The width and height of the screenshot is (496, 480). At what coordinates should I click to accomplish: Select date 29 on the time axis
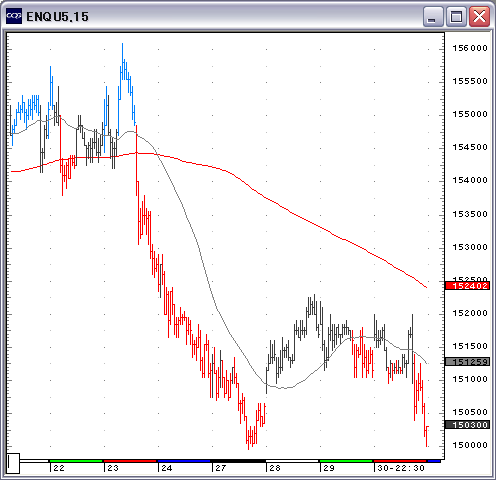point(329,468)
